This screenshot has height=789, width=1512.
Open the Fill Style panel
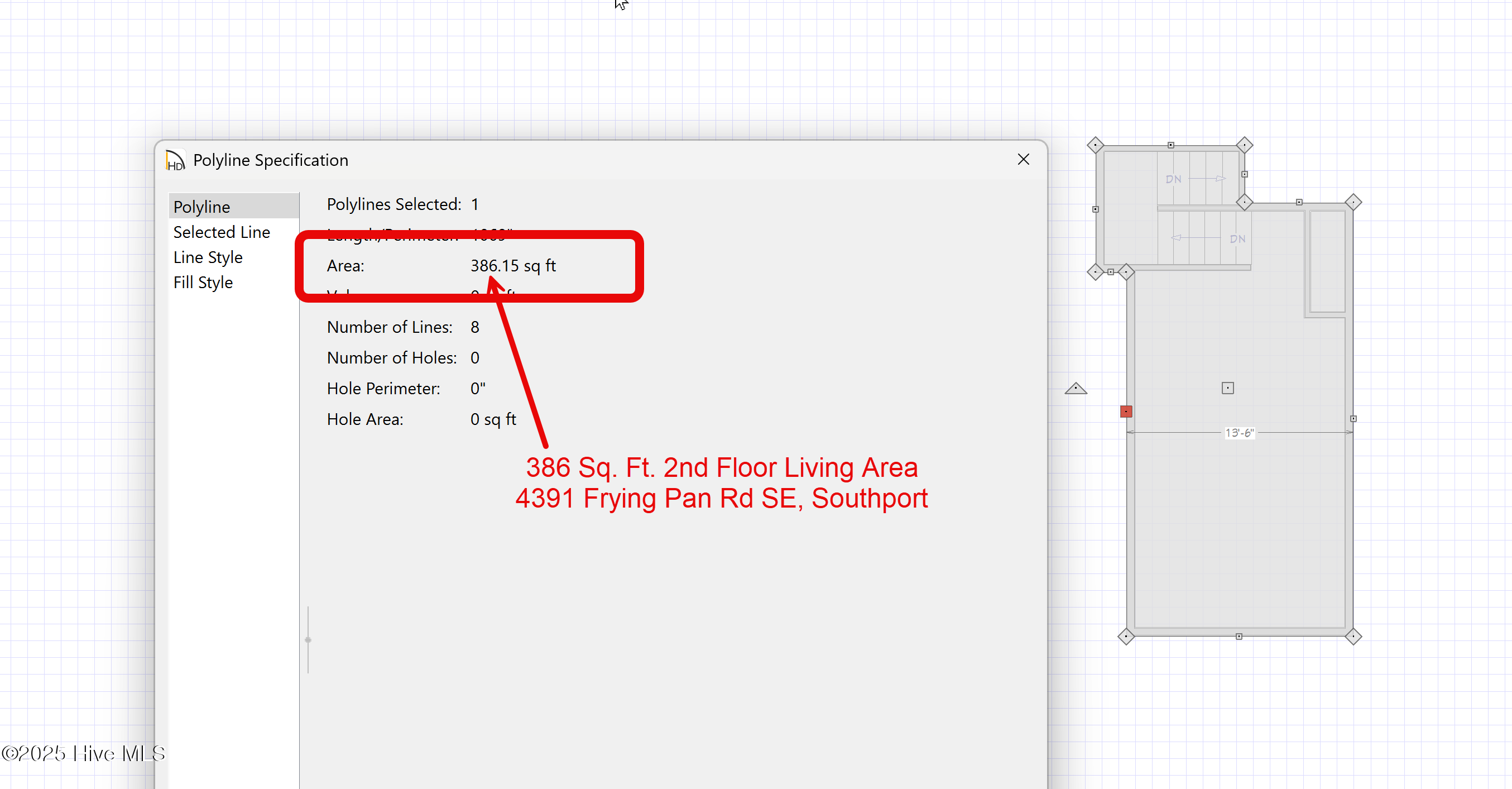tap(203, 283)
